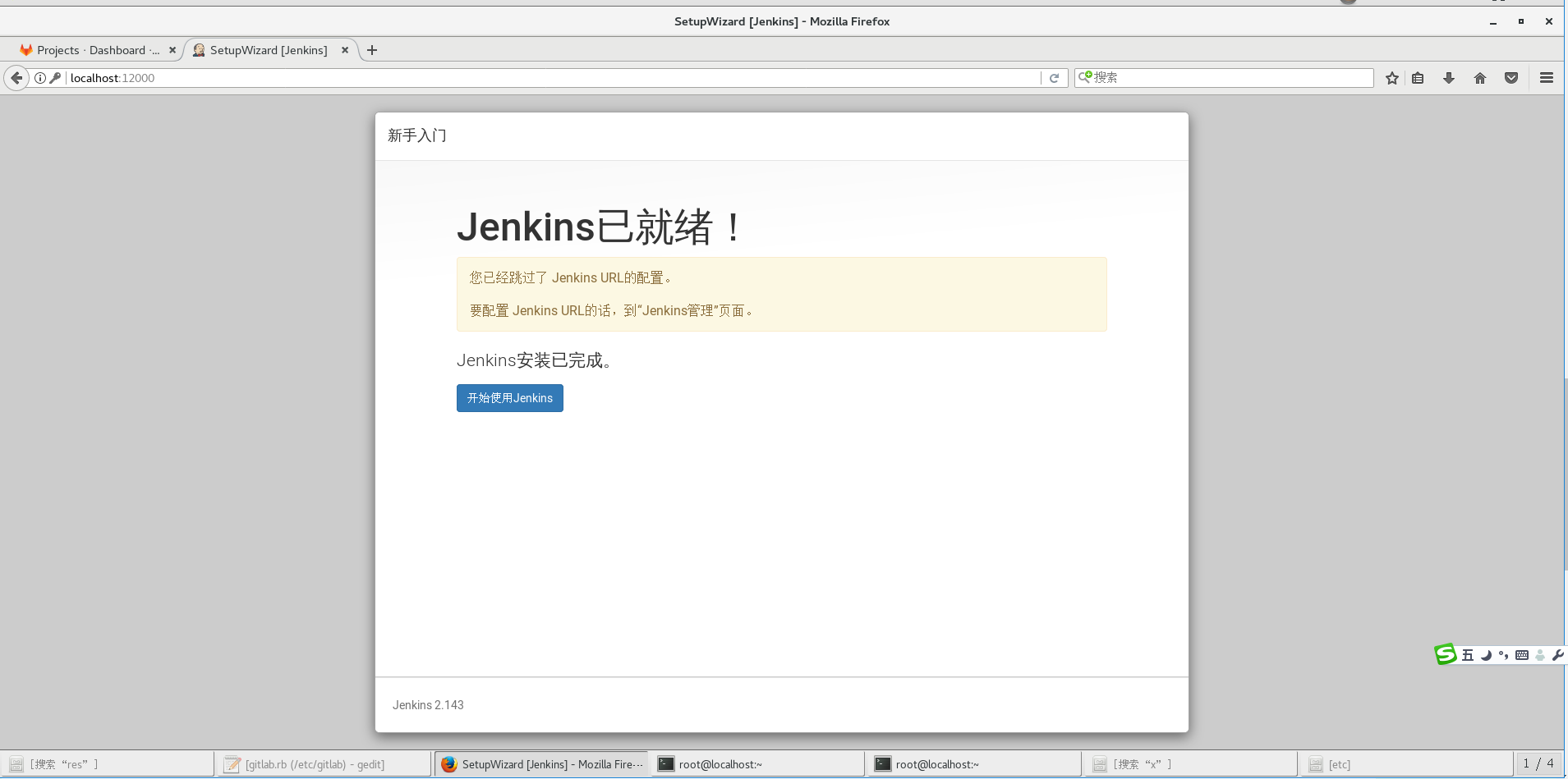Open the Pocket icon in toolbar

(1511, 78)
